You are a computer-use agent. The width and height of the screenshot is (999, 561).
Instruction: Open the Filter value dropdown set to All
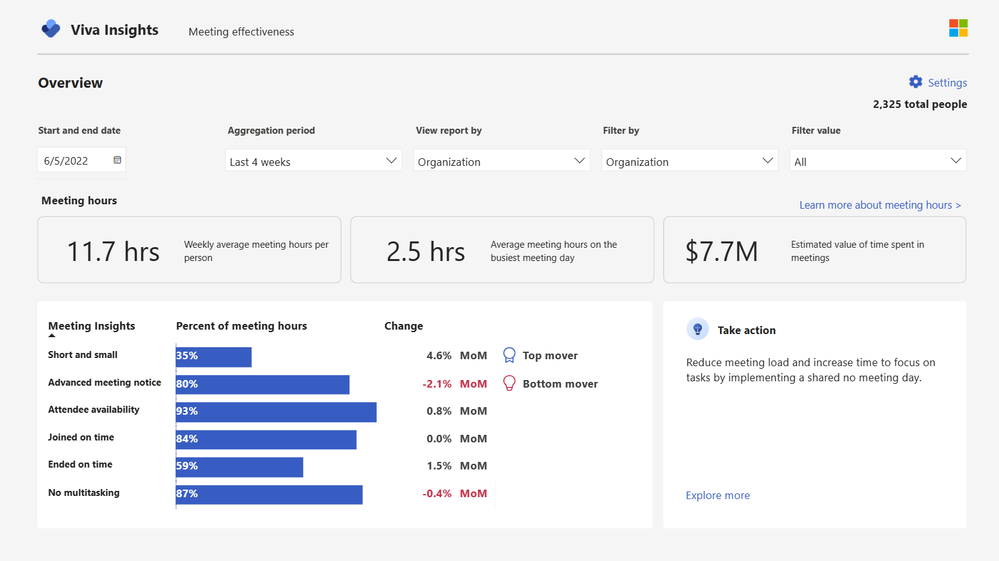coord(878,161)
